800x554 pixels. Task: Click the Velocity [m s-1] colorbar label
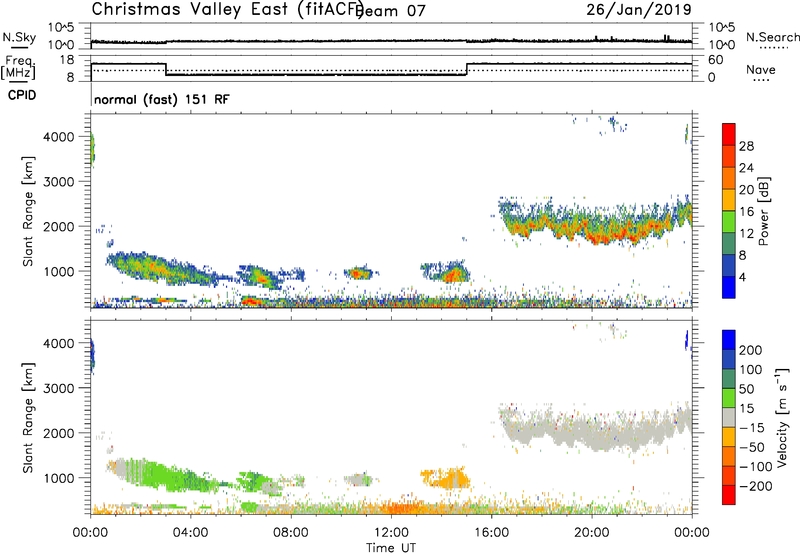(x=782, y=417)
